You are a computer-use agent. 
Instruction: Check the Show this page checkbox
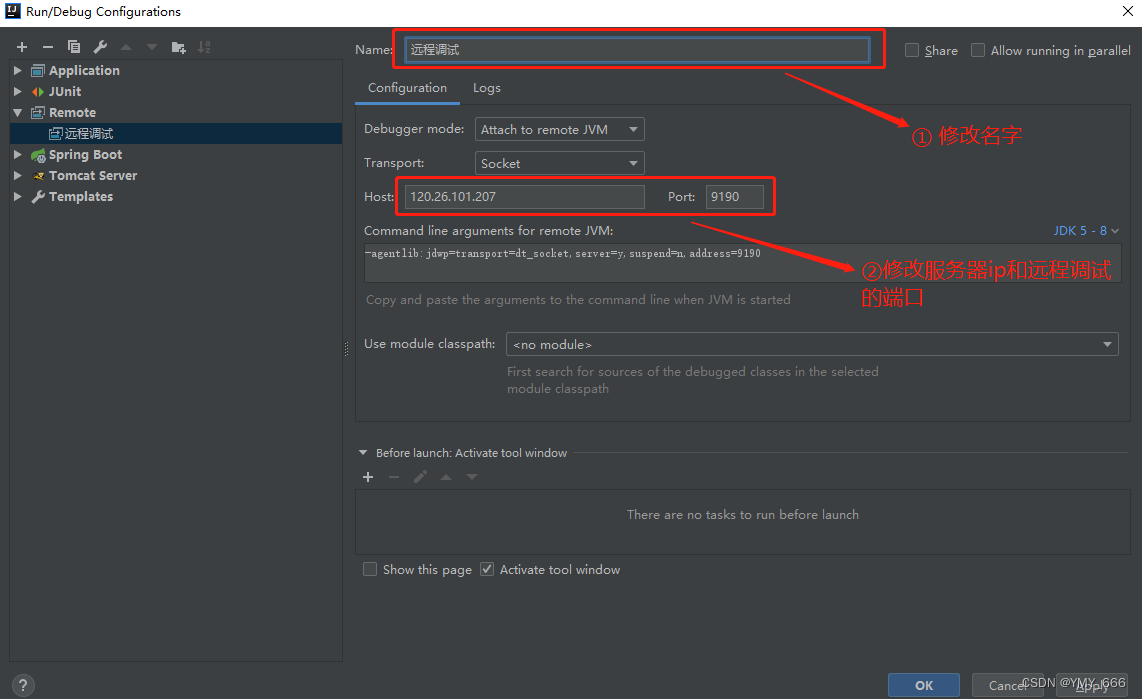[370, 569]
